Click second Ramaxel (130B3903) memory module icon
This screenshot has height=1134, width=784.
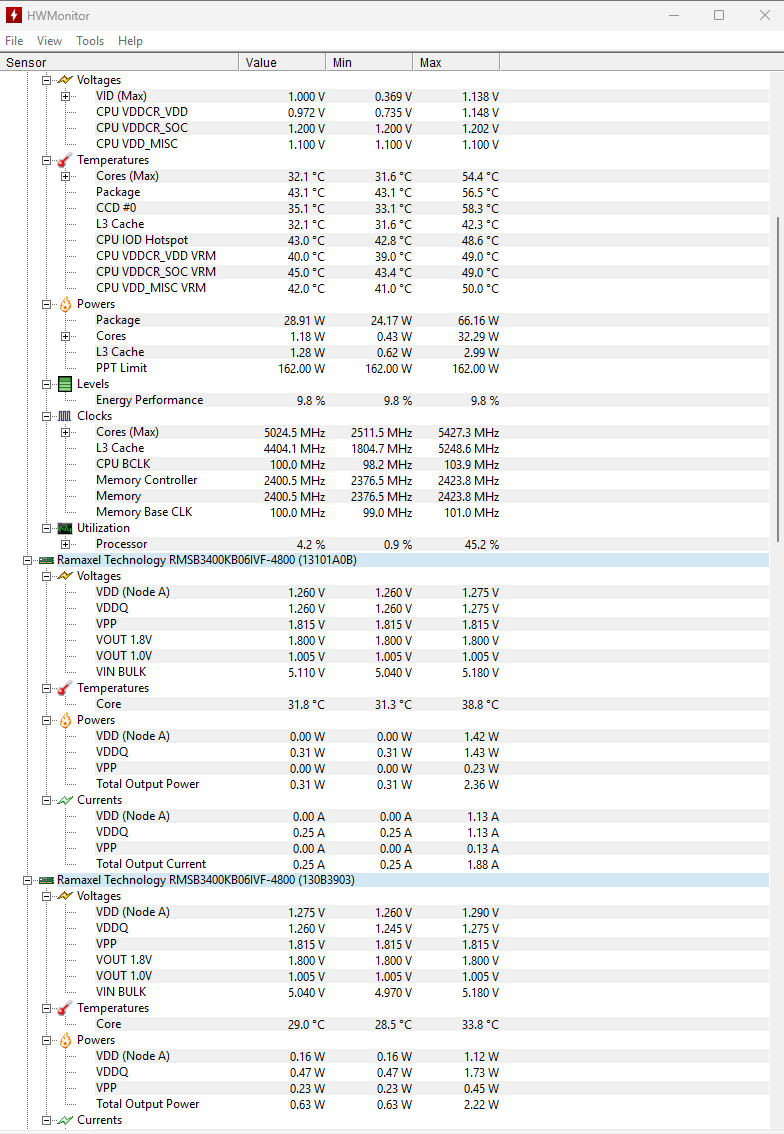46,880
